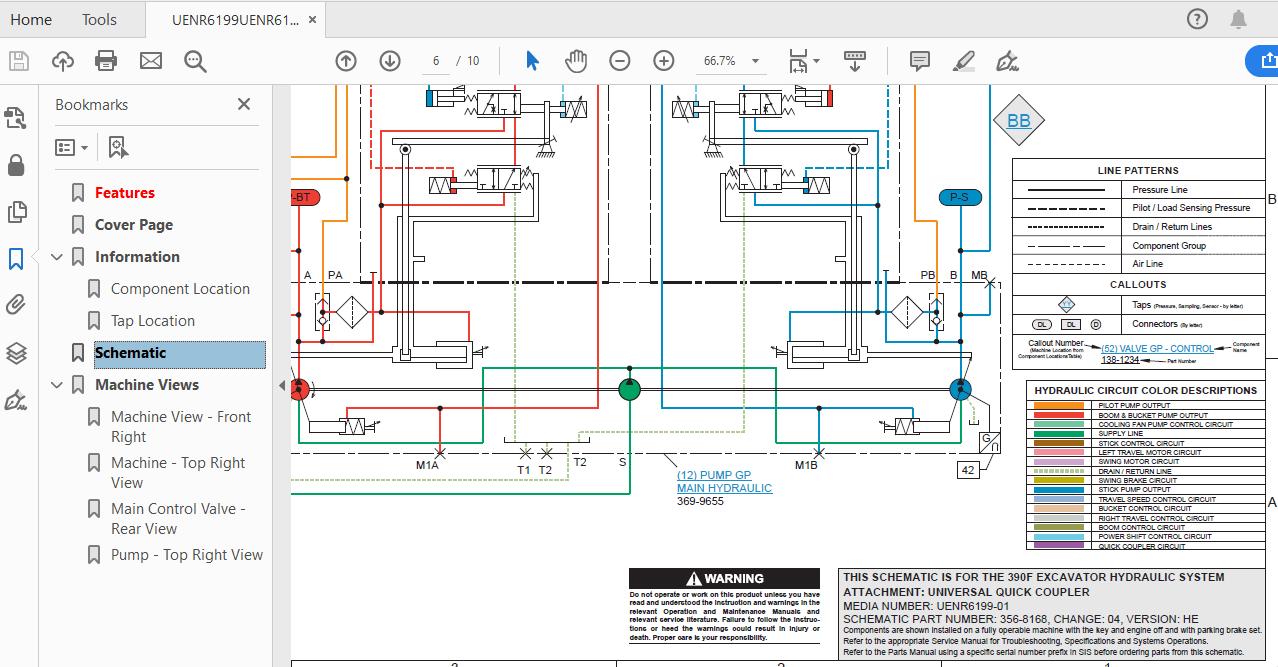1278x667 pixels.
Task: Open the Attachments paperclip panel
Action: tap(16, 305)
